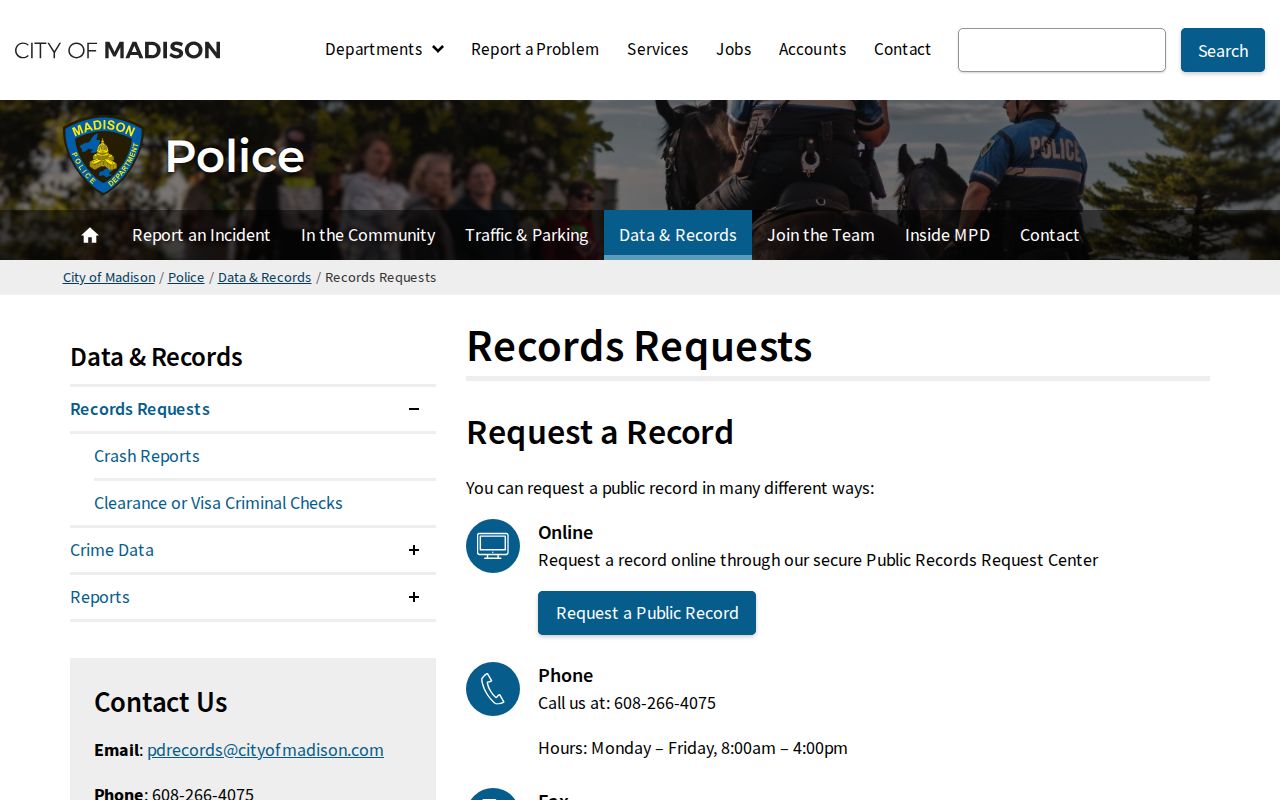Click the large Police header title

[x=235, y=156]
